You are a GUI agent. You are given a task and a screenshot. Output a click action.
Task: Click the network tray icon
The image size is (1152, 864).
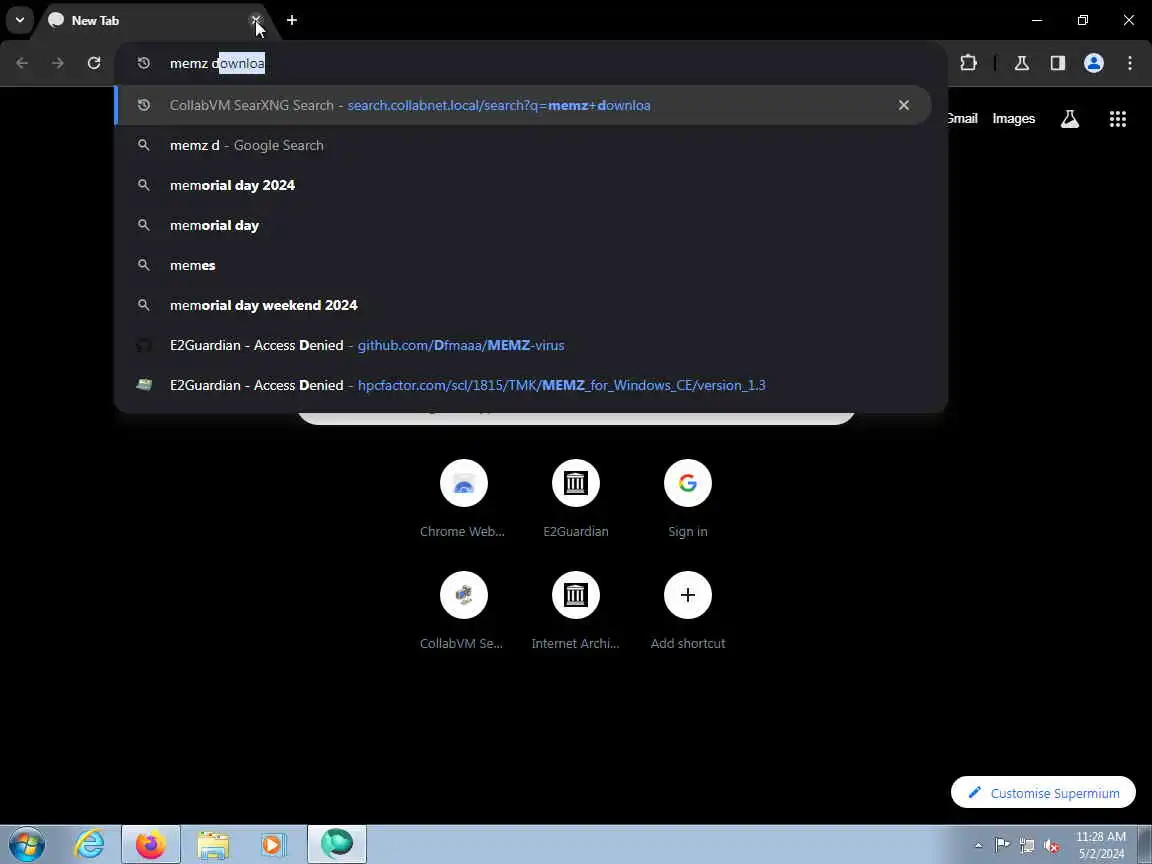point(1026,846)
